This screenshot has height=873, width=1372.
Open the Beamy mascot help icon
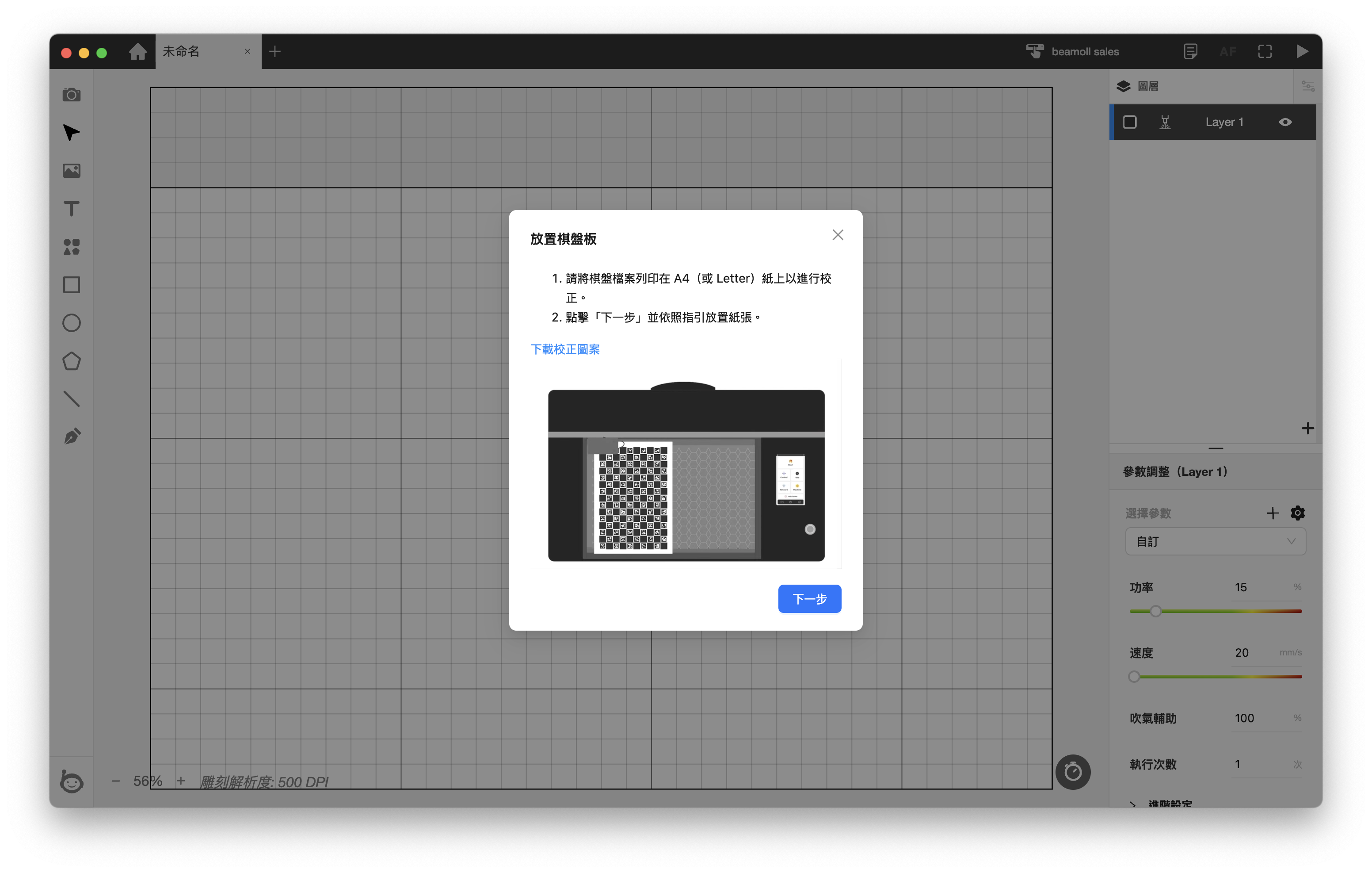pos(71,781)
